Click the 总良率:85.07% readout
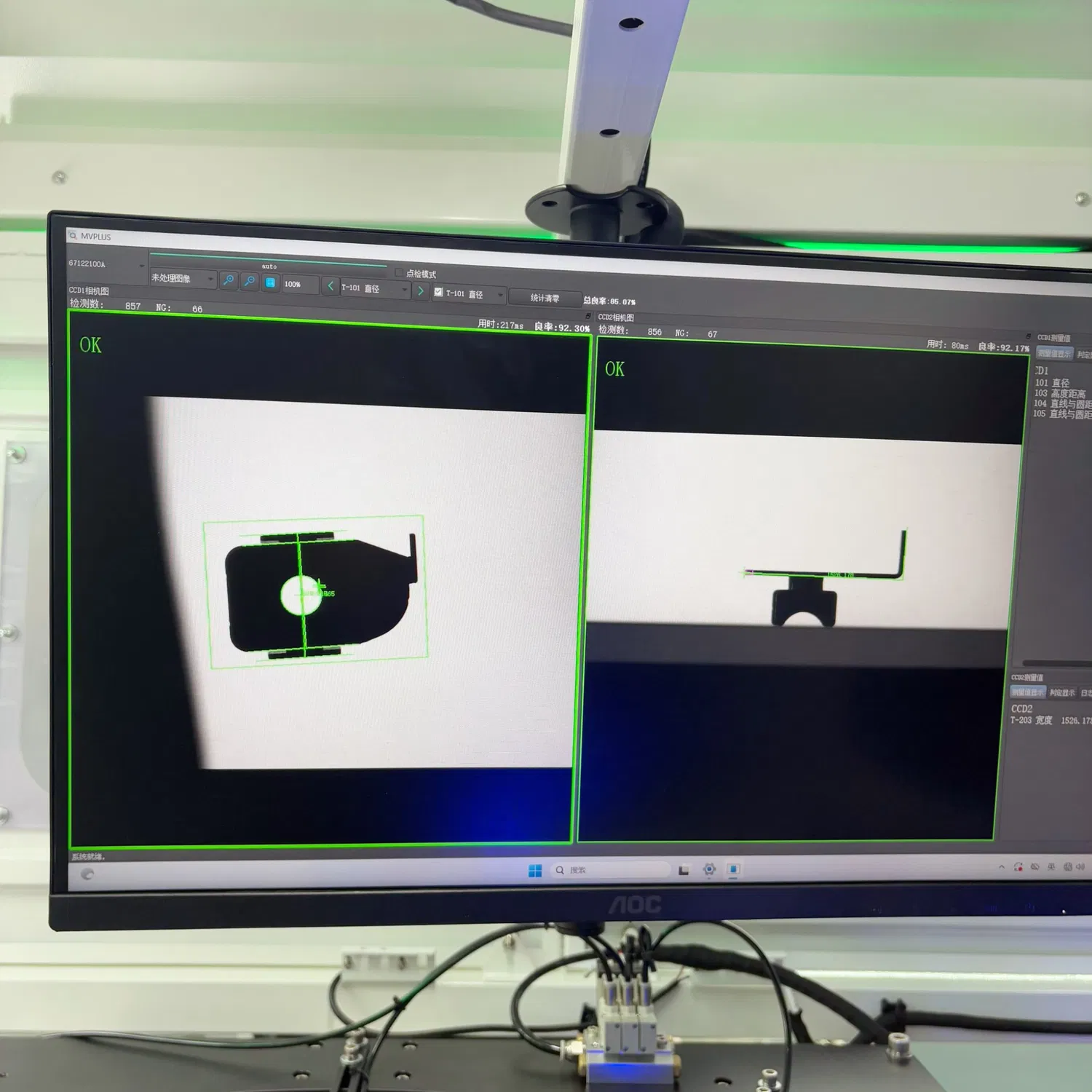1092x1092 pixels. tap(609, 301)
